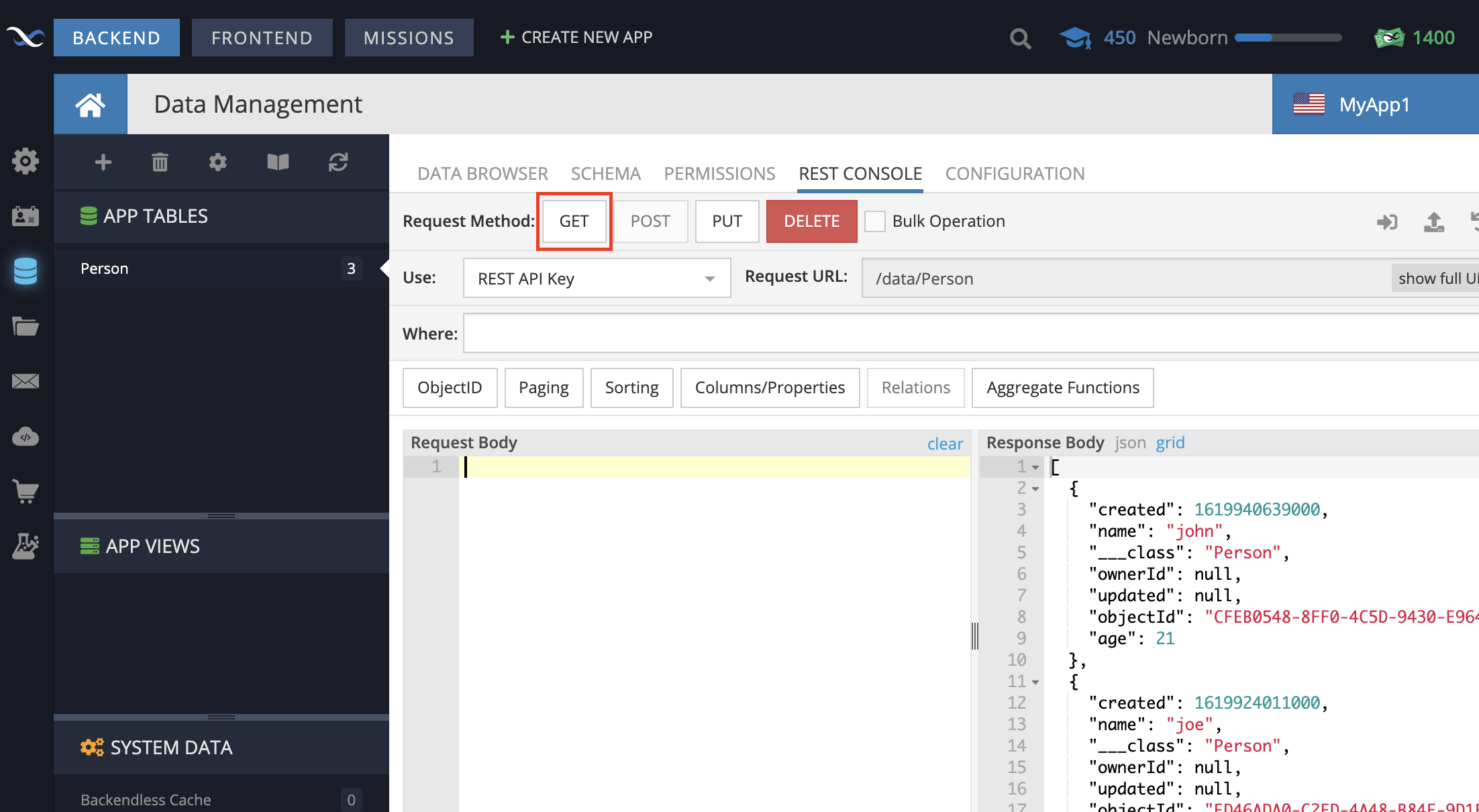This screenshot has height=812, width=1479.
Task: Enable the Bulk Operation checkbox
Action: [875, 221]
